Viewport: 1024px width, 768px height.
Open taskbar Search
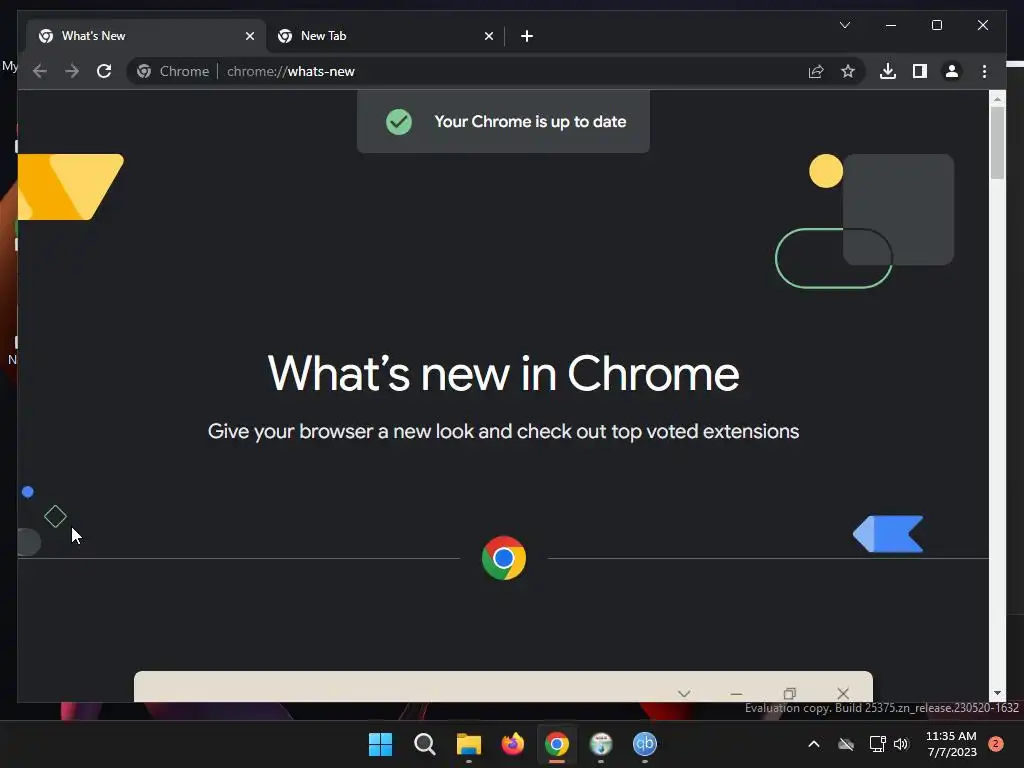point(424,744)
